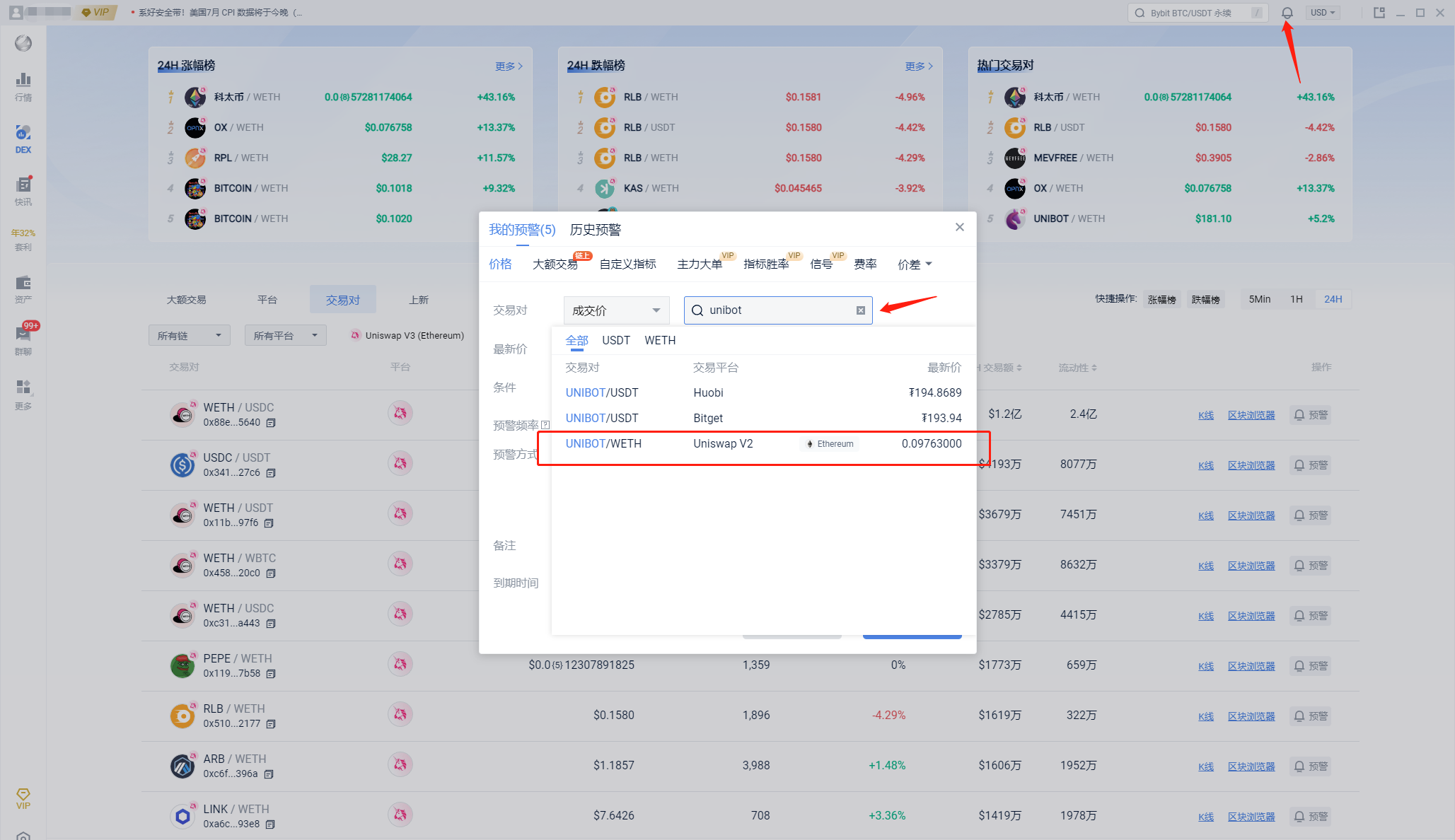Select the 1H time range
The image size is (1455, 840).
click(x=1297, y=299)
